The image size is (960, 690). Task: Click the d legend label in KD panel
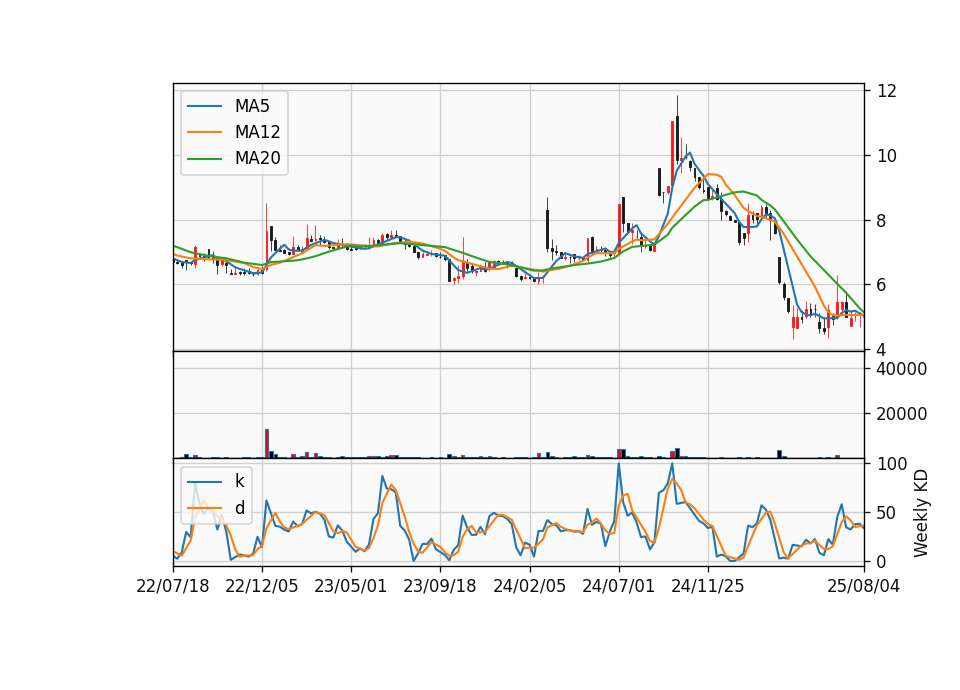[240, 508]
